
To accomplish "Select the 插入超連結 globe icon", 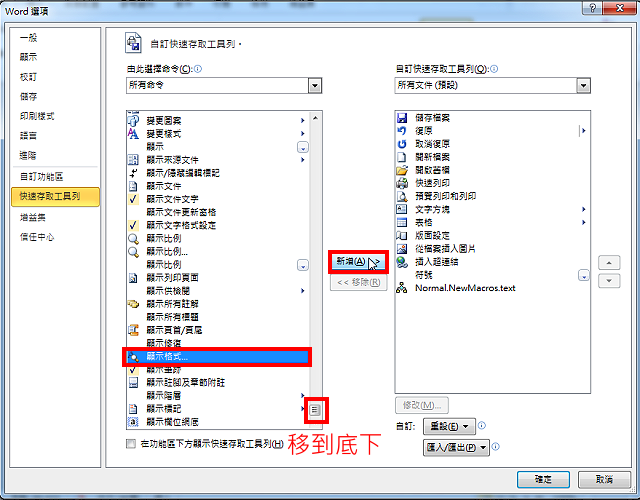I will pyautogui.click(x=402, y=262).
